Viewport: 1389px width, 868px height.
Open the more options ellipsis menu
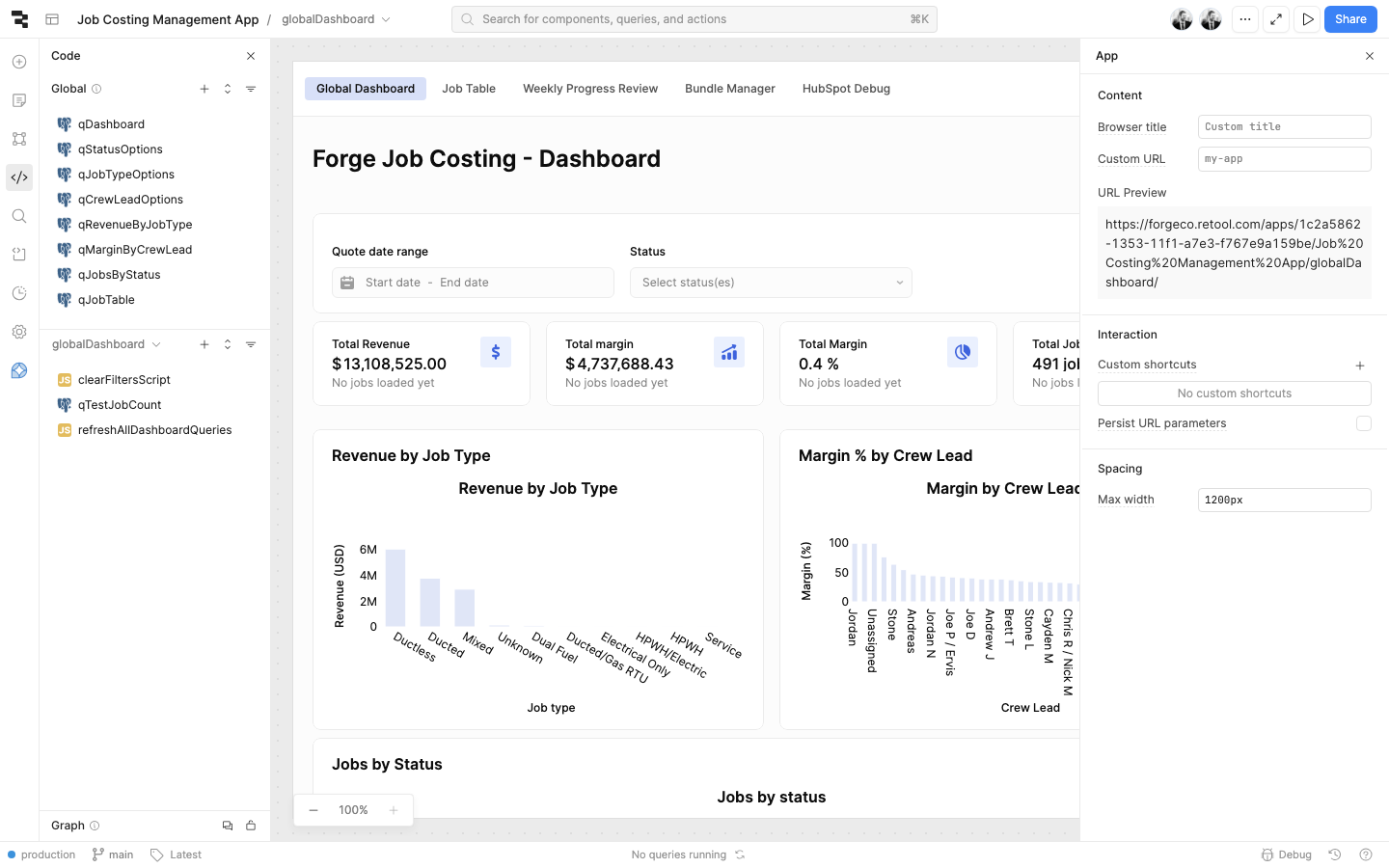(1245, 19)
